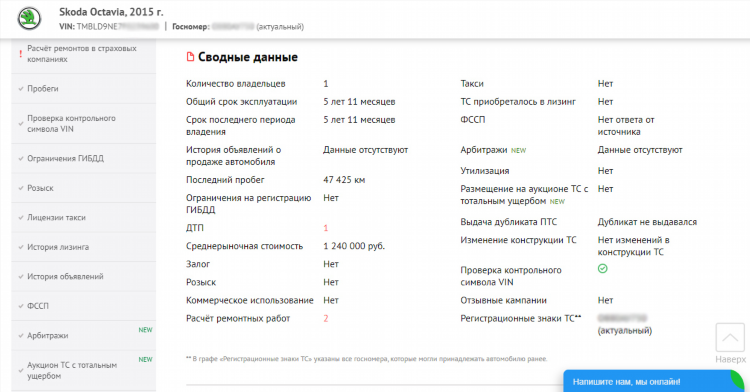Click the 1 240 000 руб. value

point(354,246)
